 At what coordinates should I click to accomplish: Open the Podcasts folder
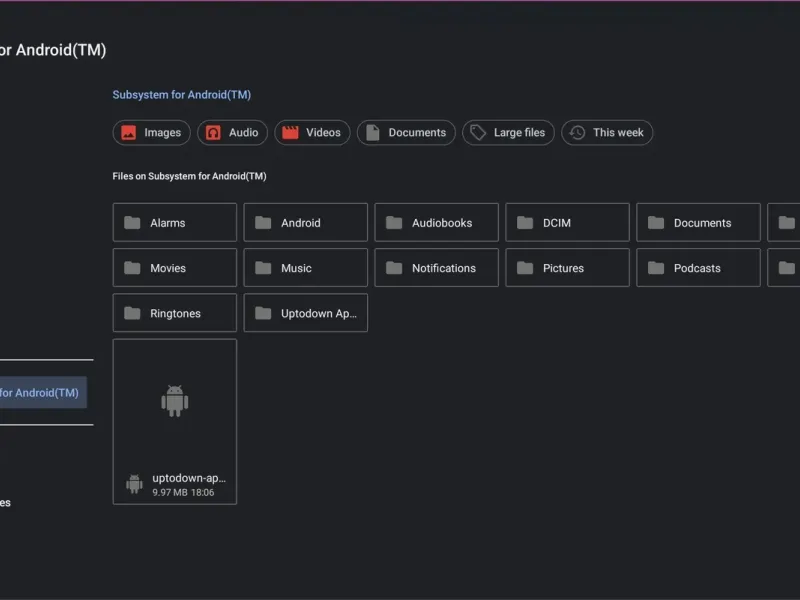pyautogui.click(x=698, y=268)
